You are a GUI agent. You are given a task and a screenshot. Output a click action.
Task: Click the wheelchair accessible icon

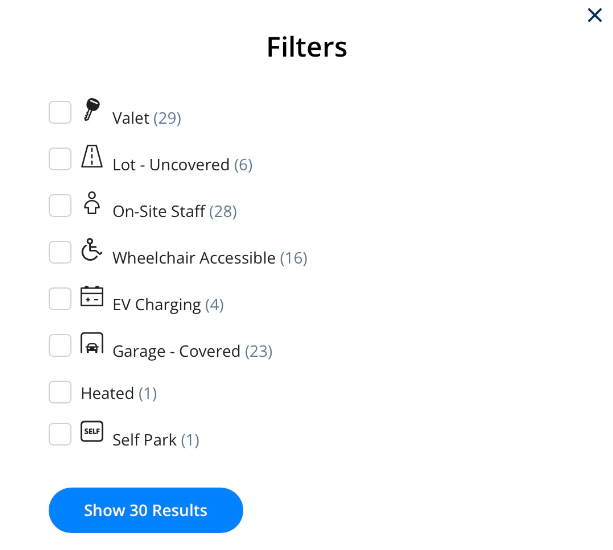(x=92, y=249)
